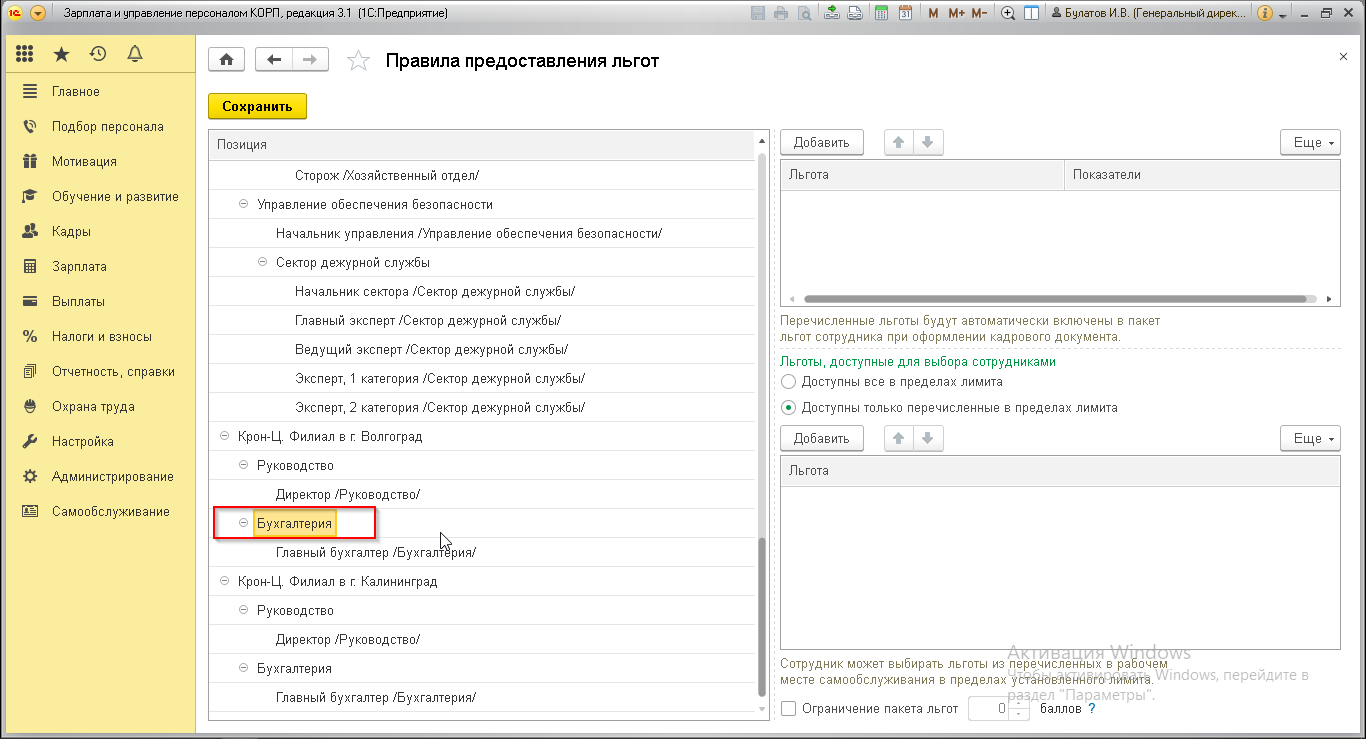
Task: Open the Зарплата section
Action: pyautogui.click(x=79, y=266)
